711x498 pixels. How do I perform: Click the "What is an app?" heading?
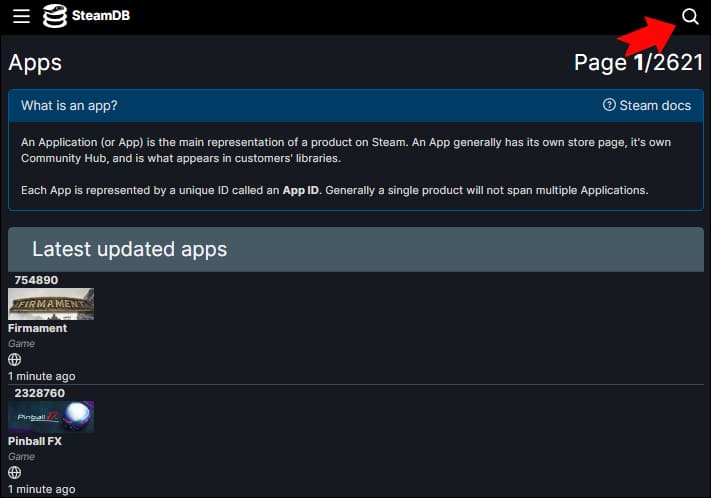tap(69, 106)
